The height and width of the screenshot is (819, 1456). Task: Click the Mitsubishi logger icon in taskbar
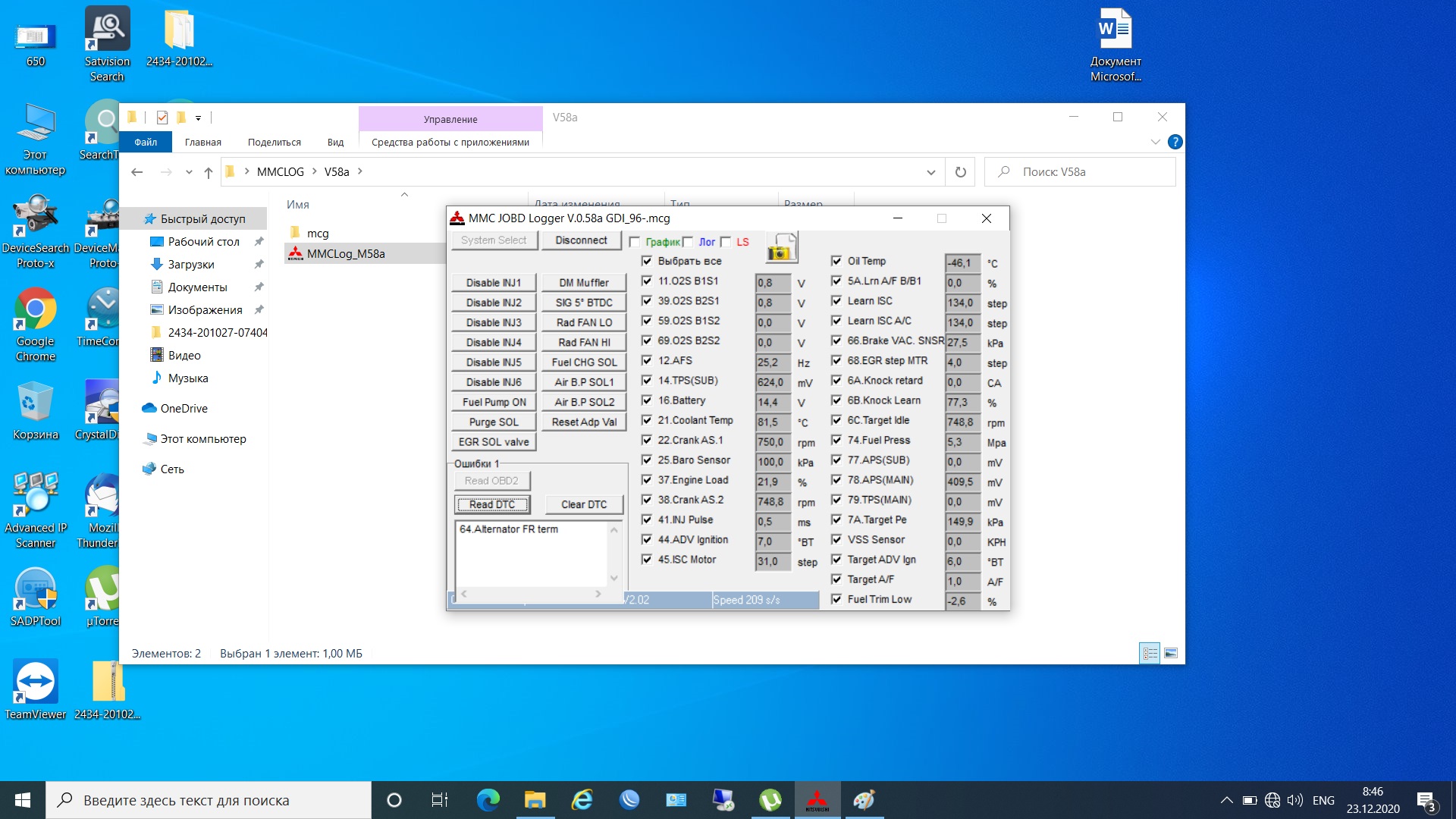pyautogui.click(x=817, y=800)
